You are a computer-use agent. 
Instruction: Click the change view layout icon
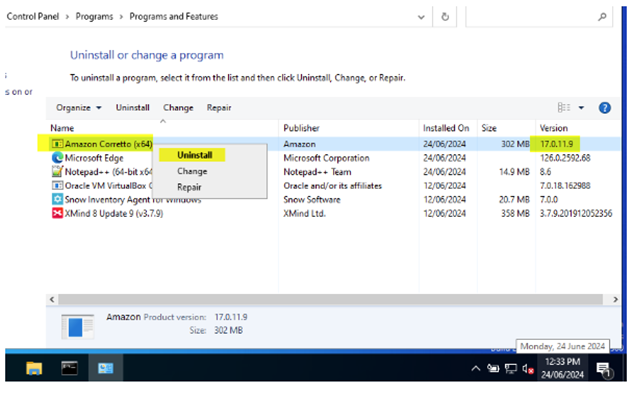click(564, 108)
